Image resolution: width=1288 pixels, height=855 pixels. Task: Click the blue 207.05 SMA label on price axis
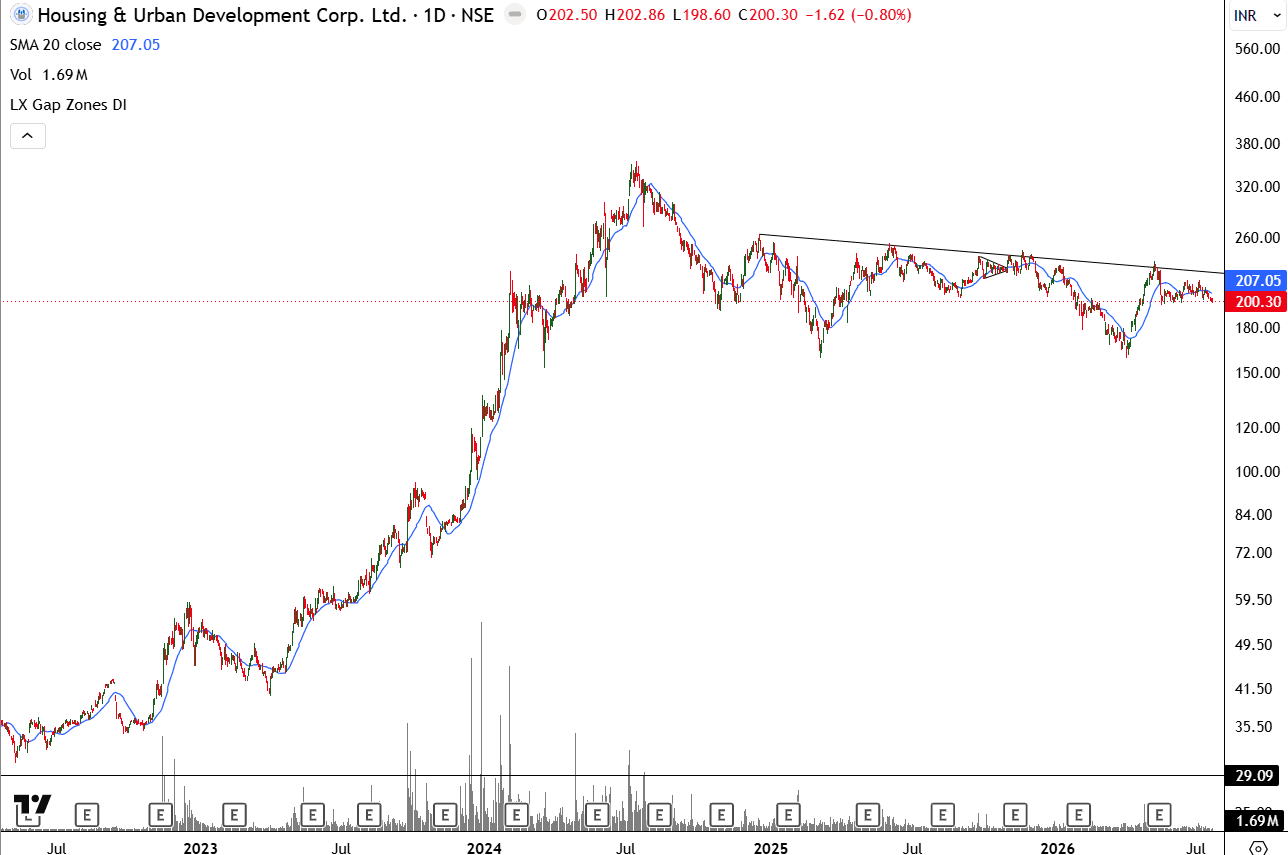click(1256, 281)
